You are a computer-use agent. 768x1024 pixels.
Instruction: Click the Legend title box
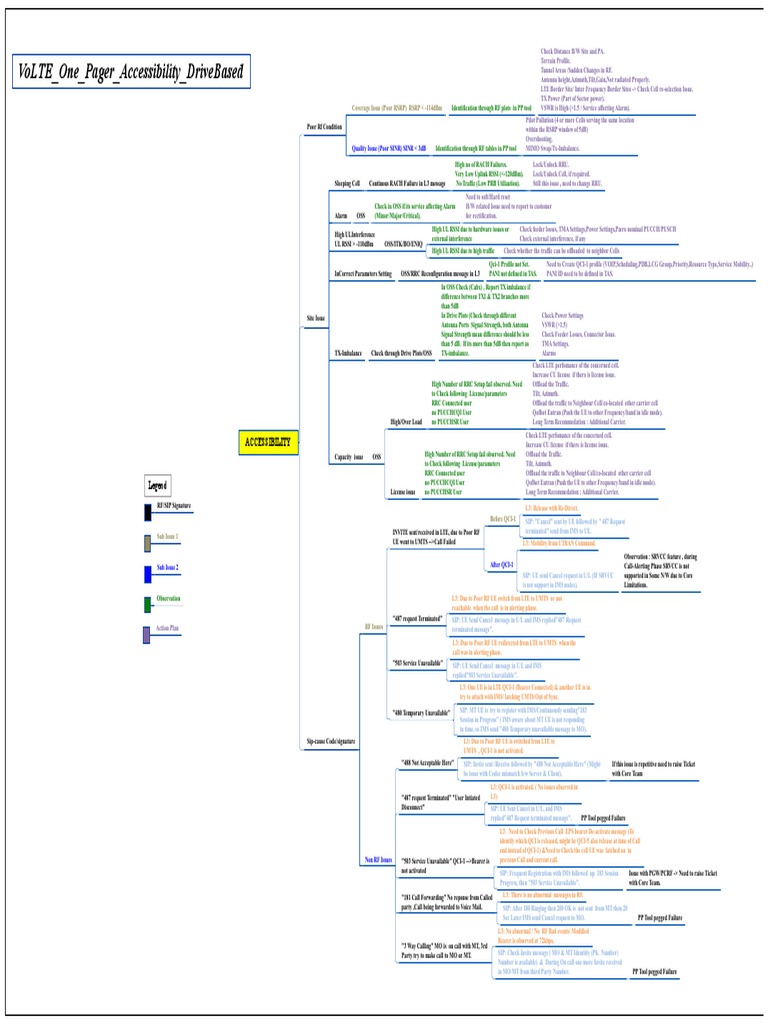click(157, 486)
